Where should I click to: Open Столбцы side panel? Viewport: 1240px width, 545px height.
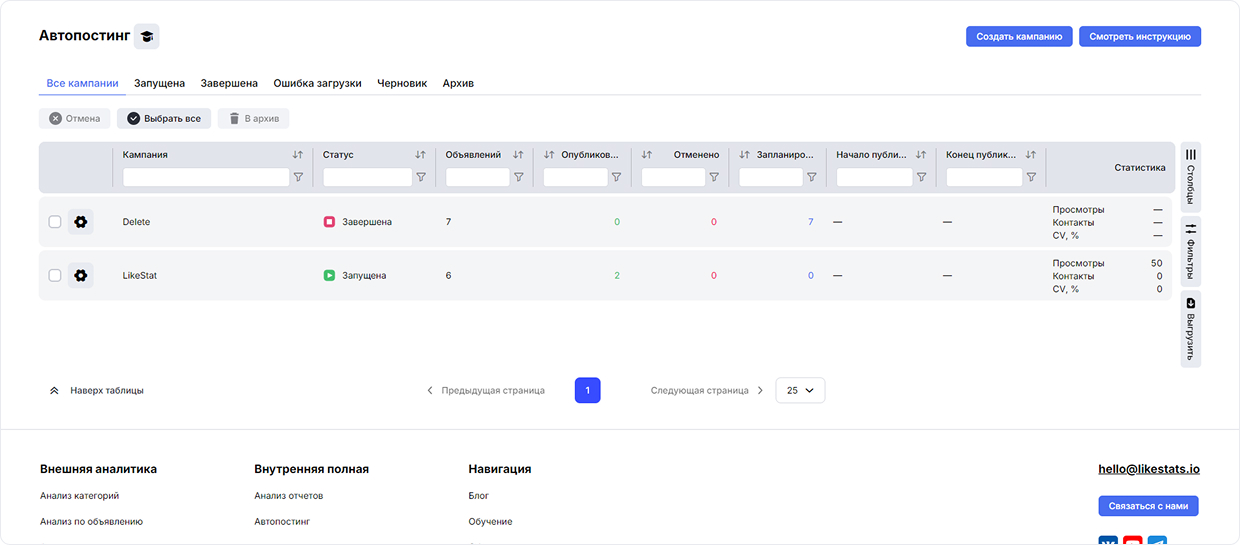pyautogui.click(x=1190, y=176)
